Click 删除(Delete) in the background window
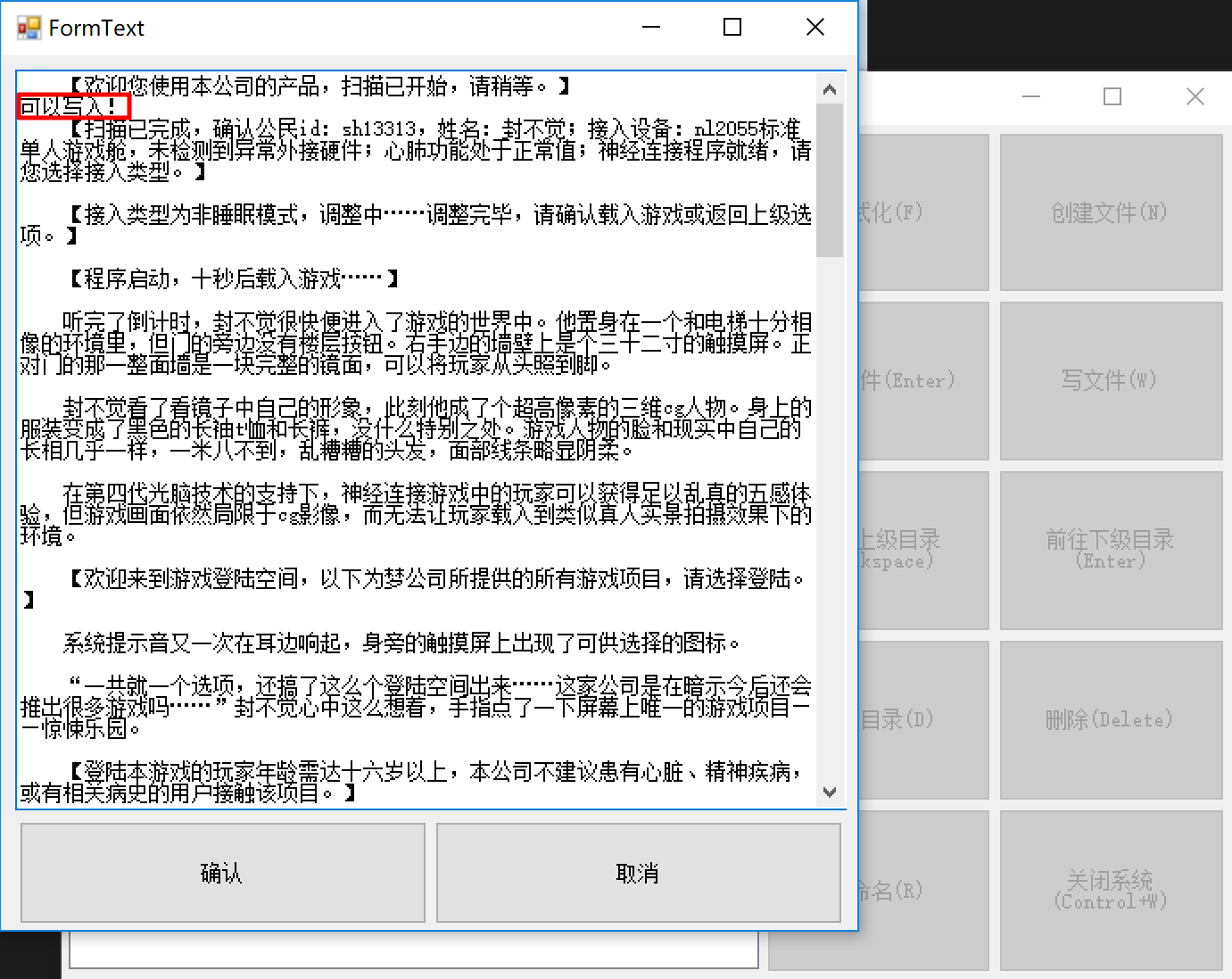 [1111, 719]
